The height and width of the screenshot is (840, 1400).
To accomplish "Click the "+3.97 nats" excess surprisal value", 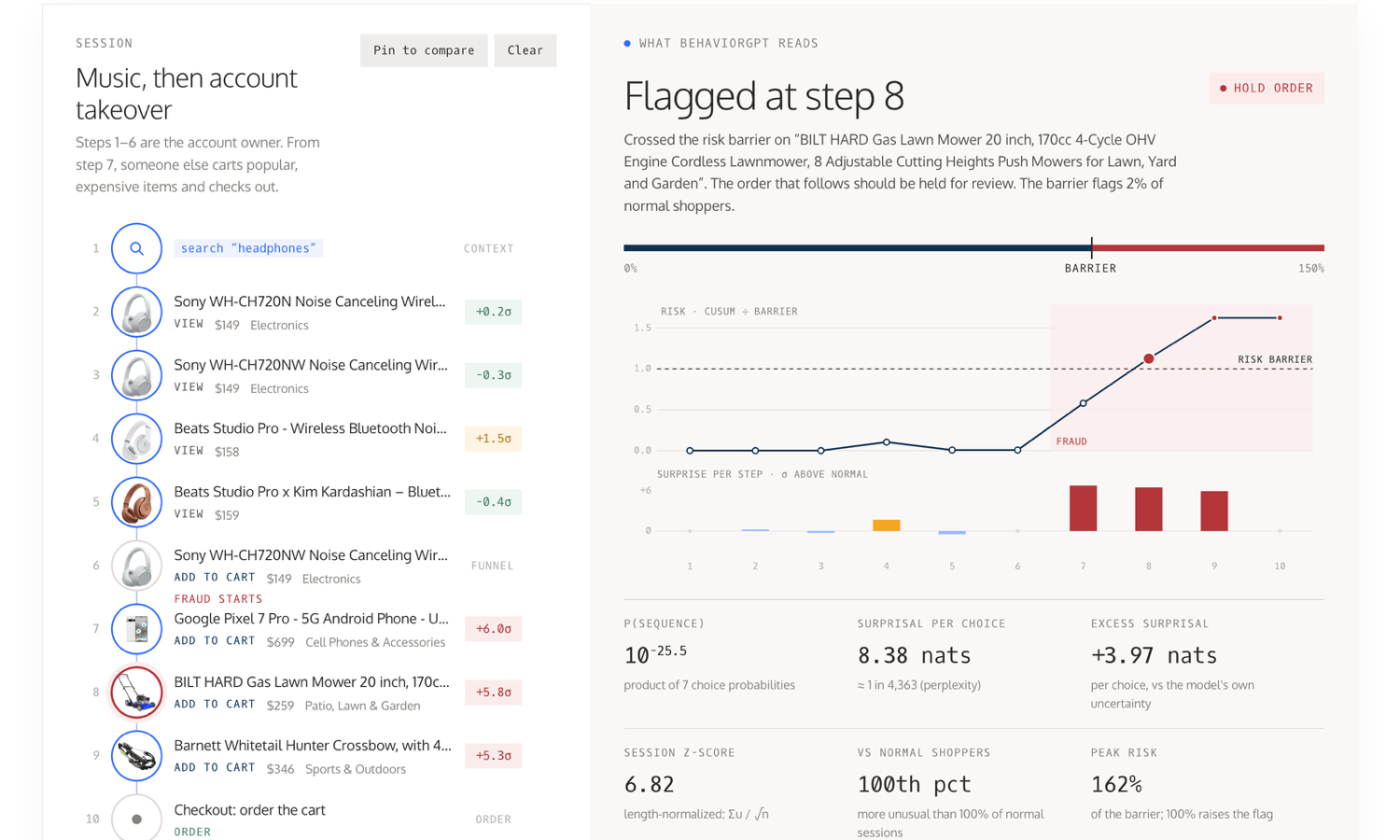I will [1155, 655].
